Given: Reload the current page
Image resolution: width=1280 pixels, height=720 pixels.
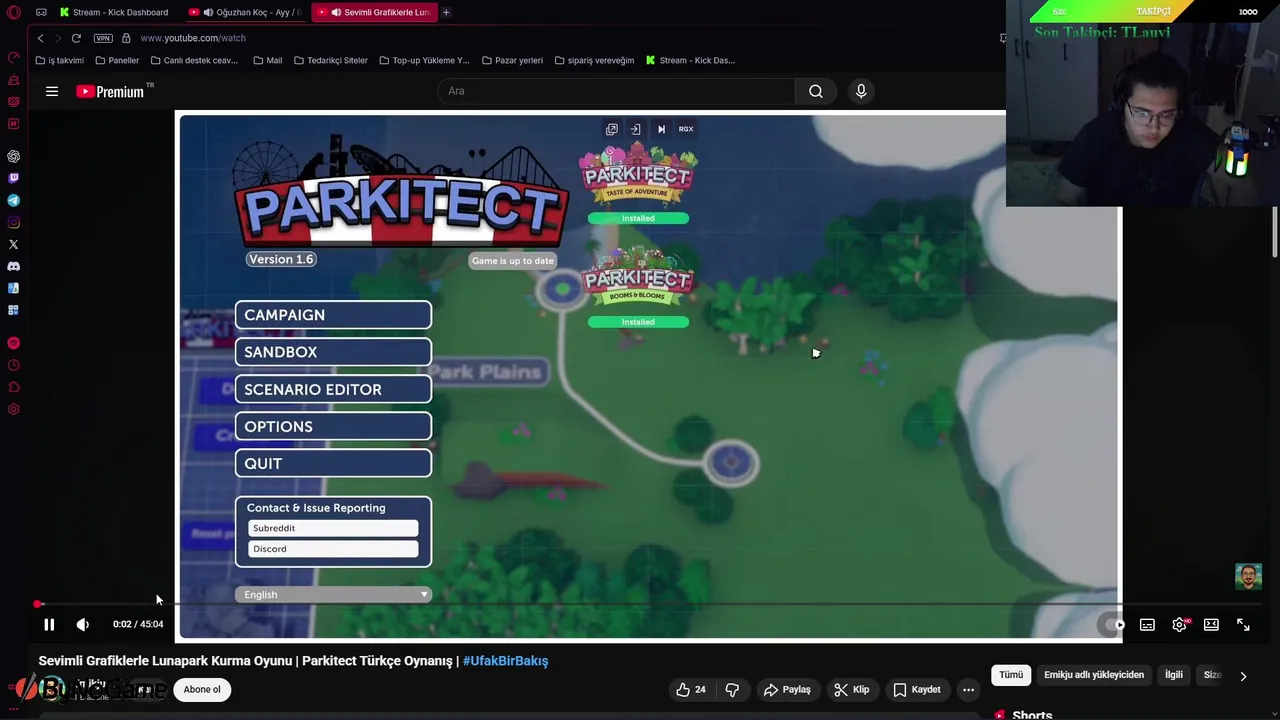Looking at the screenshot, I should [x=76, y=38].
